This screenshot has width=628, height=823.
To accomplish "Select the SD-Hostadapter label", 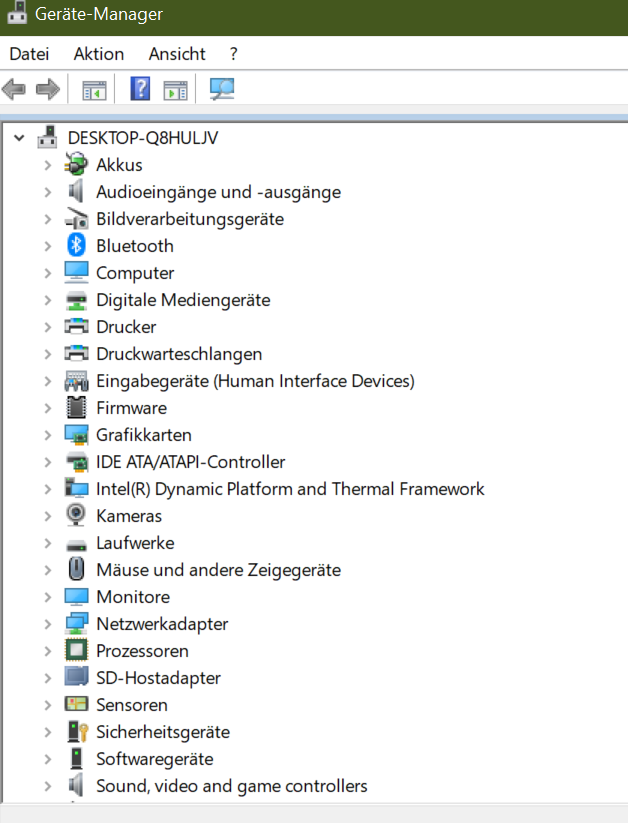I will coord(158,678).
